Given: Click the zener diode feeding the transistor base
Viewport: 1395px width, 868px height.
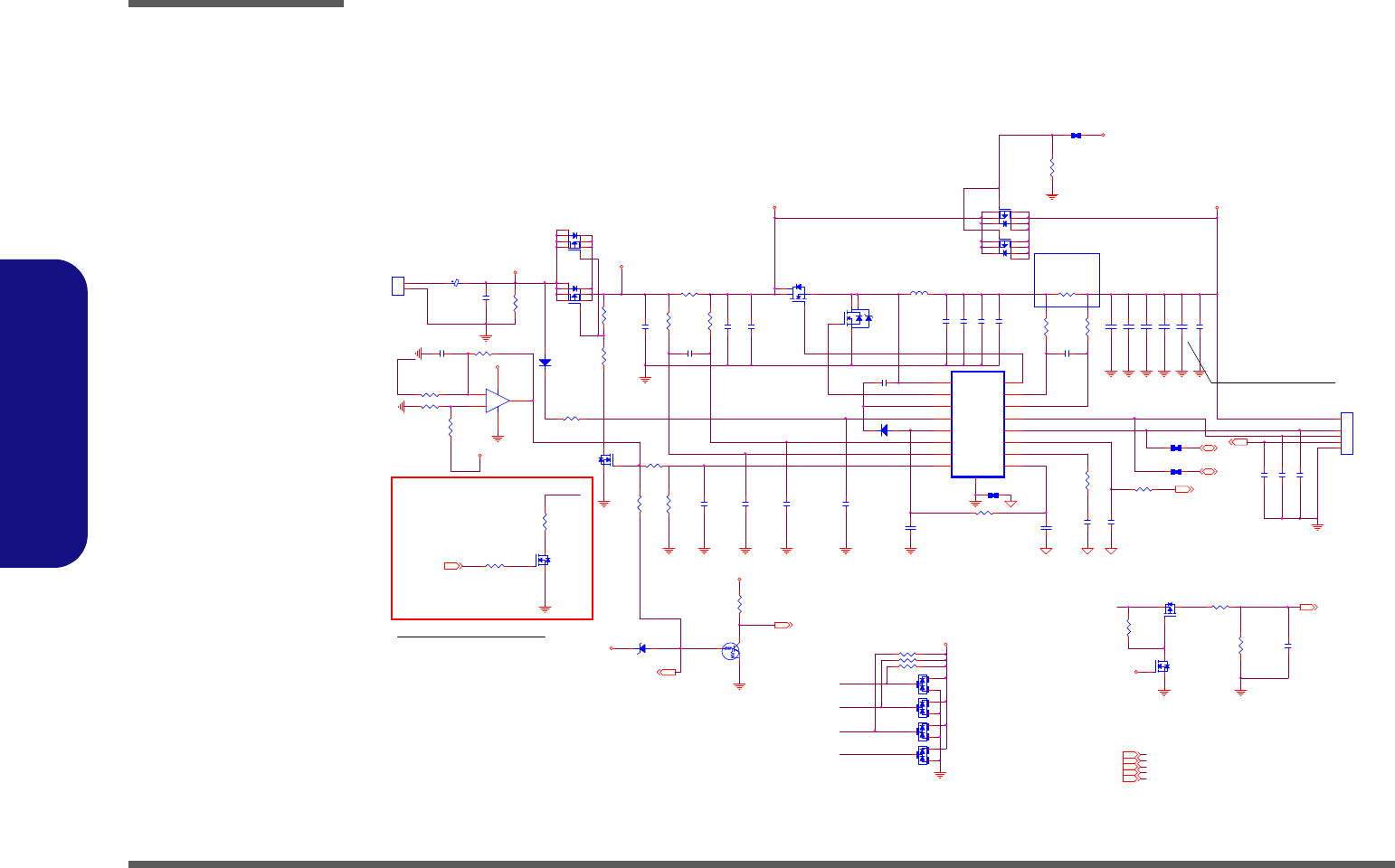Looking at the screenshot, I should (x=642, y=648).
